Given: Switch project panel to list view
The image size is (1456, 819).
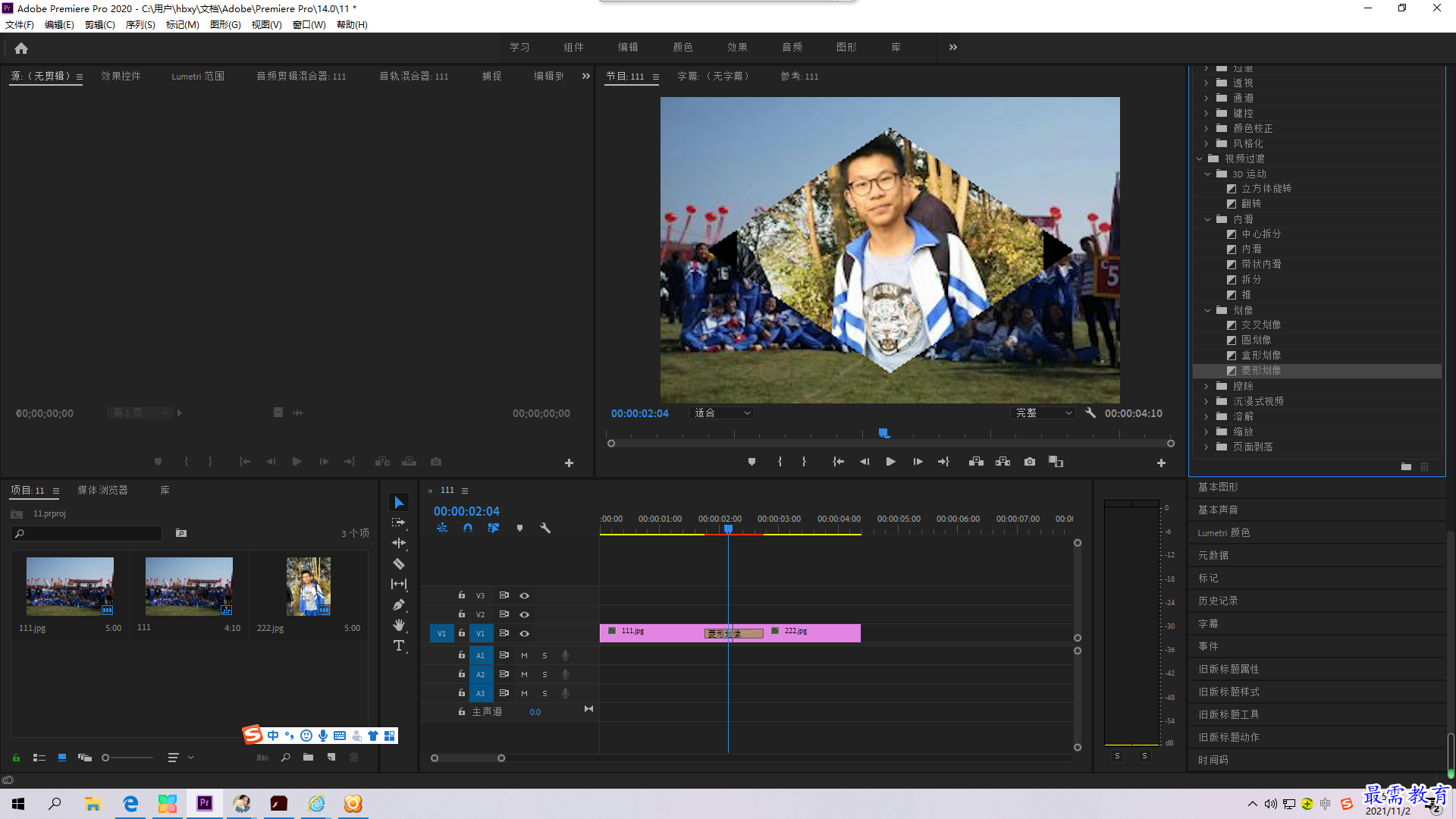Looking at the screenshot, I should pos(39,757).
